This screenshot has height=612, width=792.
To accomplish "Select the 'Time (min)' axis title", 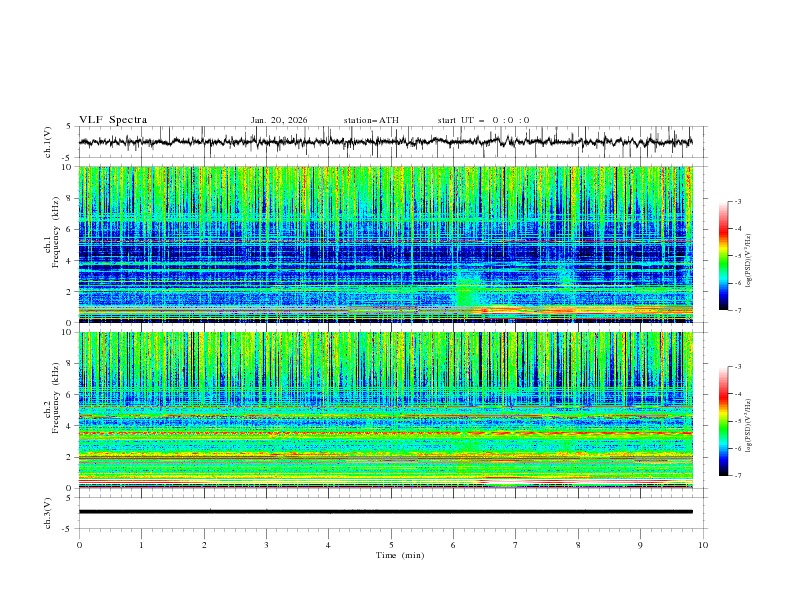I will coord(400,555).
